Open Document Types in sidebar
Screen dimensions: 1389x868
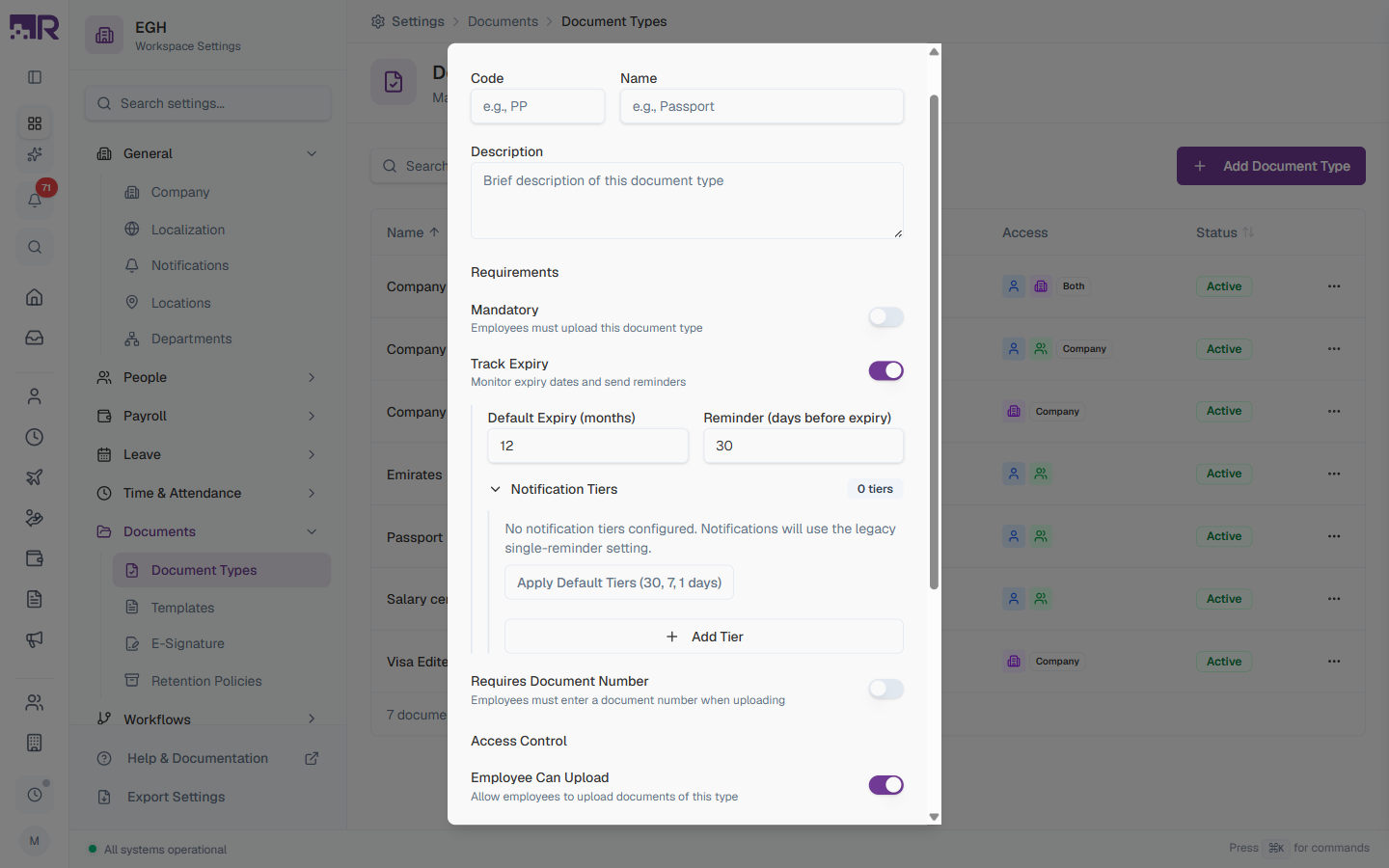pyautogui.click(x=222, y=570)
